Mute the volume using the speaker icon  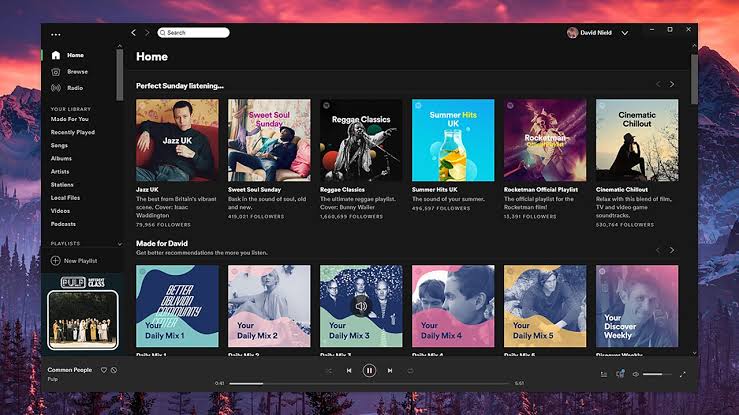tap(636, 374)
